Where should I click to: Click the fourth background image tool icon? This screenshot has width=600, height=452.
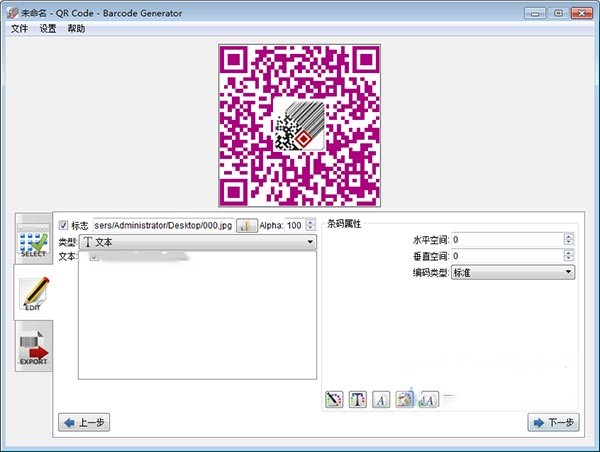click(405, 399)
